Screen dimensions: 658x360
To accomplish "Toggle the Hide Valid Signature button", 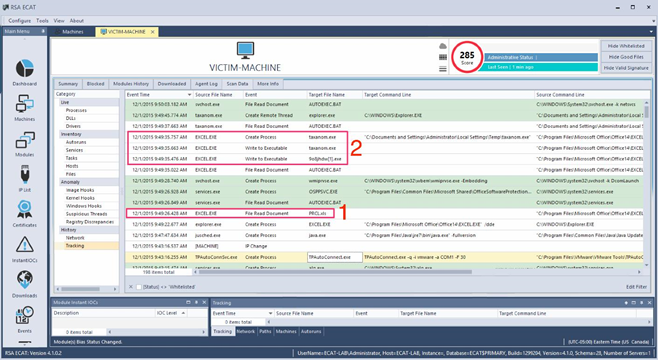I will [x=626, y=68].
